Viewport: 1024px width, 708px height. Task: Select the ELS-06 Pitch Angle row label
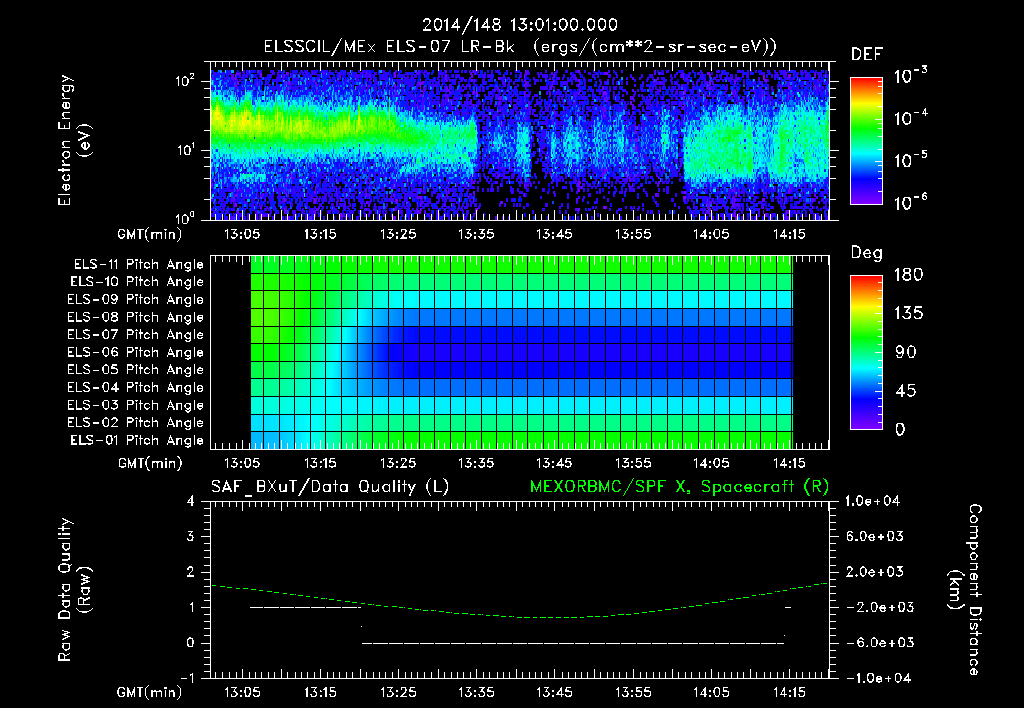coord(136,352)
